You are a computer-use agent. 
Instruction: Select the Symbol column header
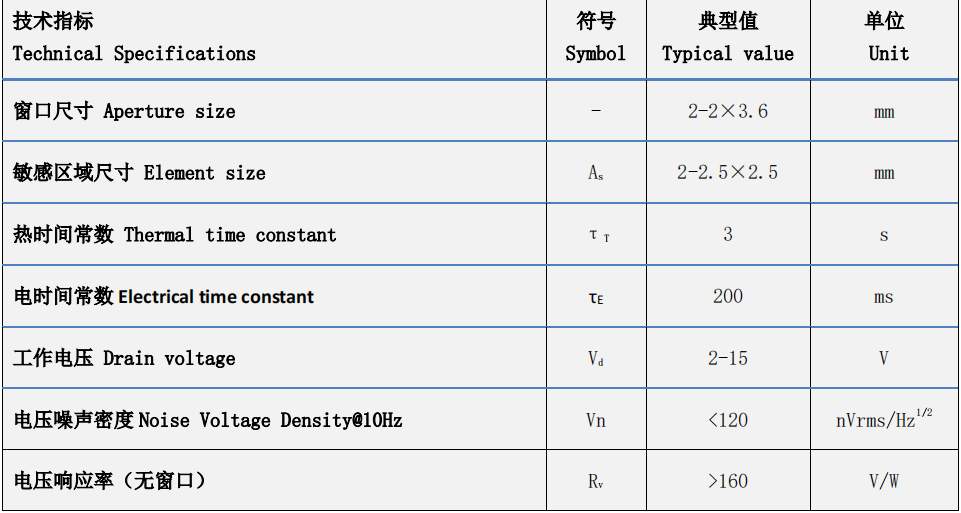(596, 38)
